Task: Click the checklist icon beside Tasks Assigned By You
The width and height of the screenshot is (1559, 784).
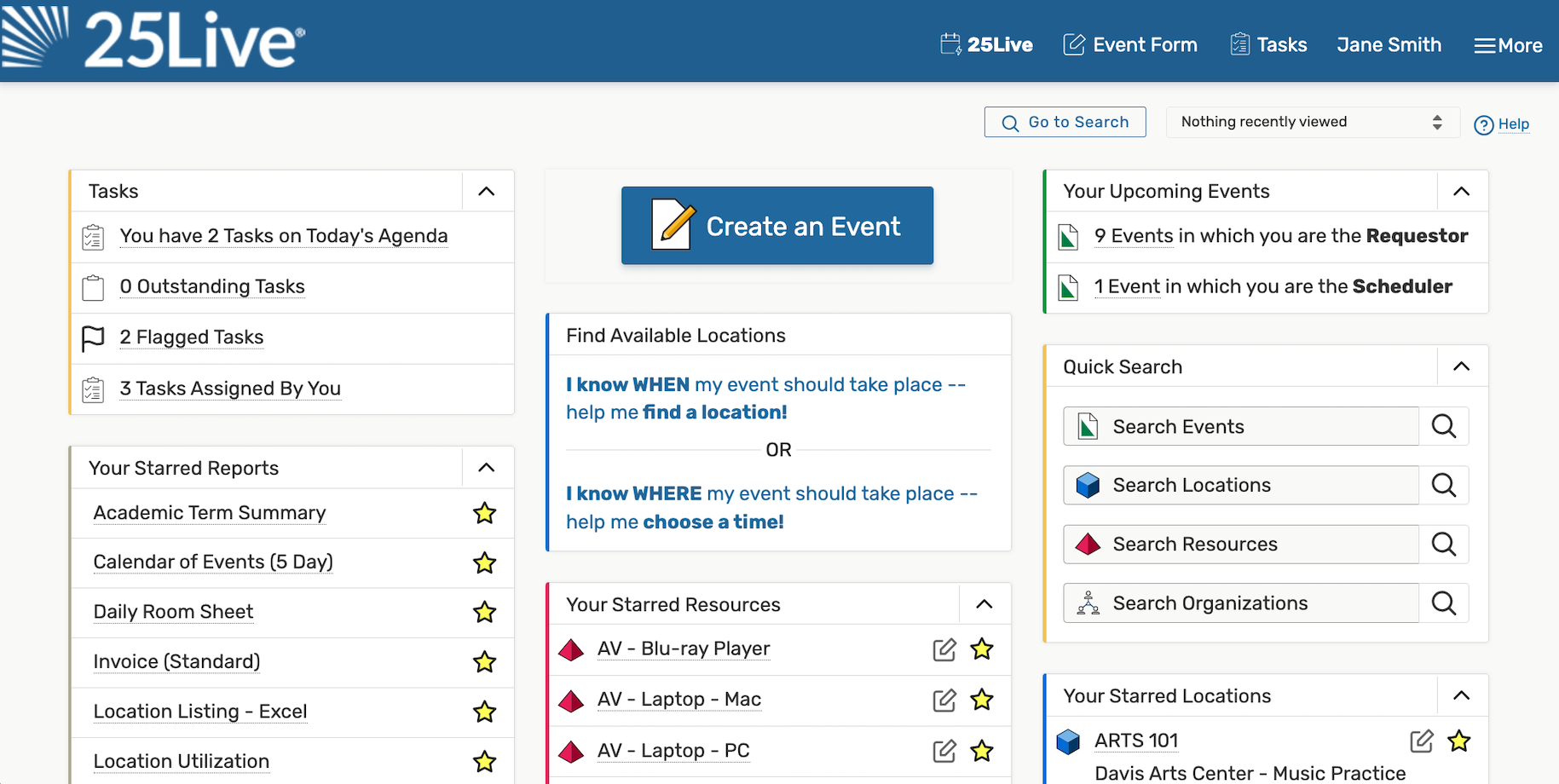Action: click(x=93, y=389)
